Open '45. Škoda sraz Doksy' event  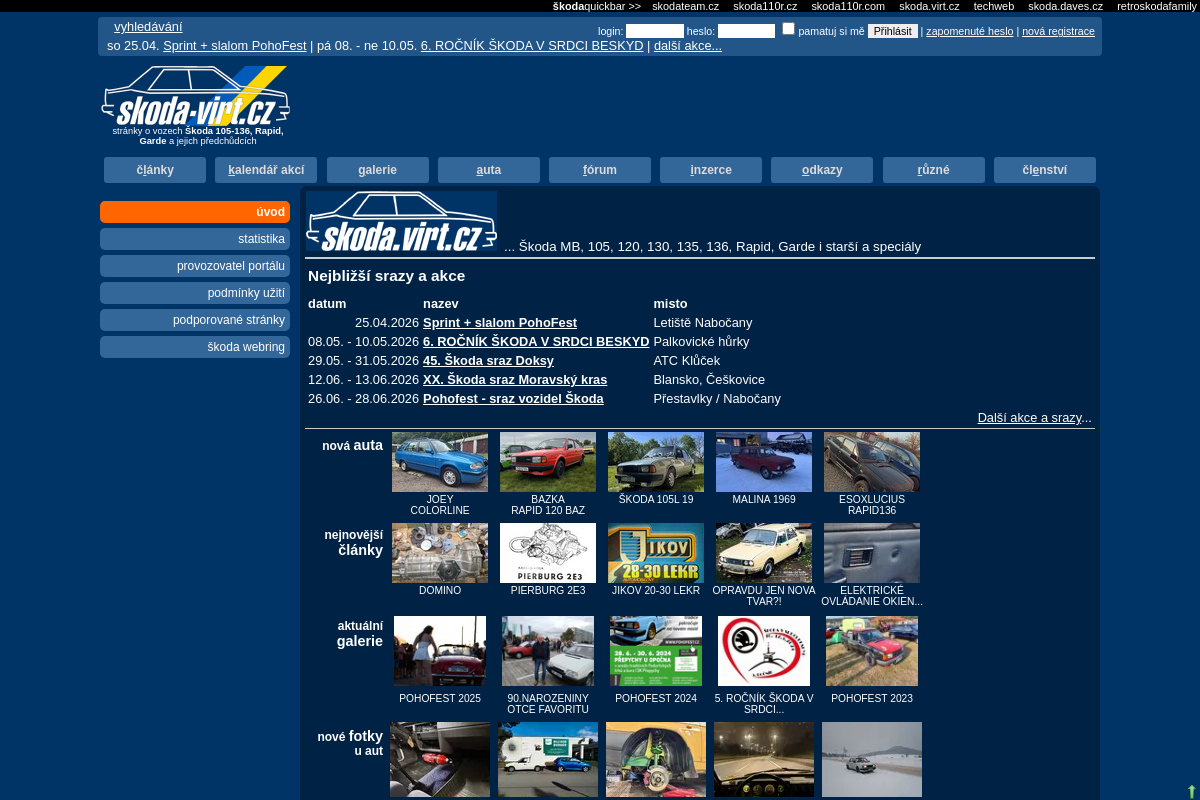tap(488, 361)
